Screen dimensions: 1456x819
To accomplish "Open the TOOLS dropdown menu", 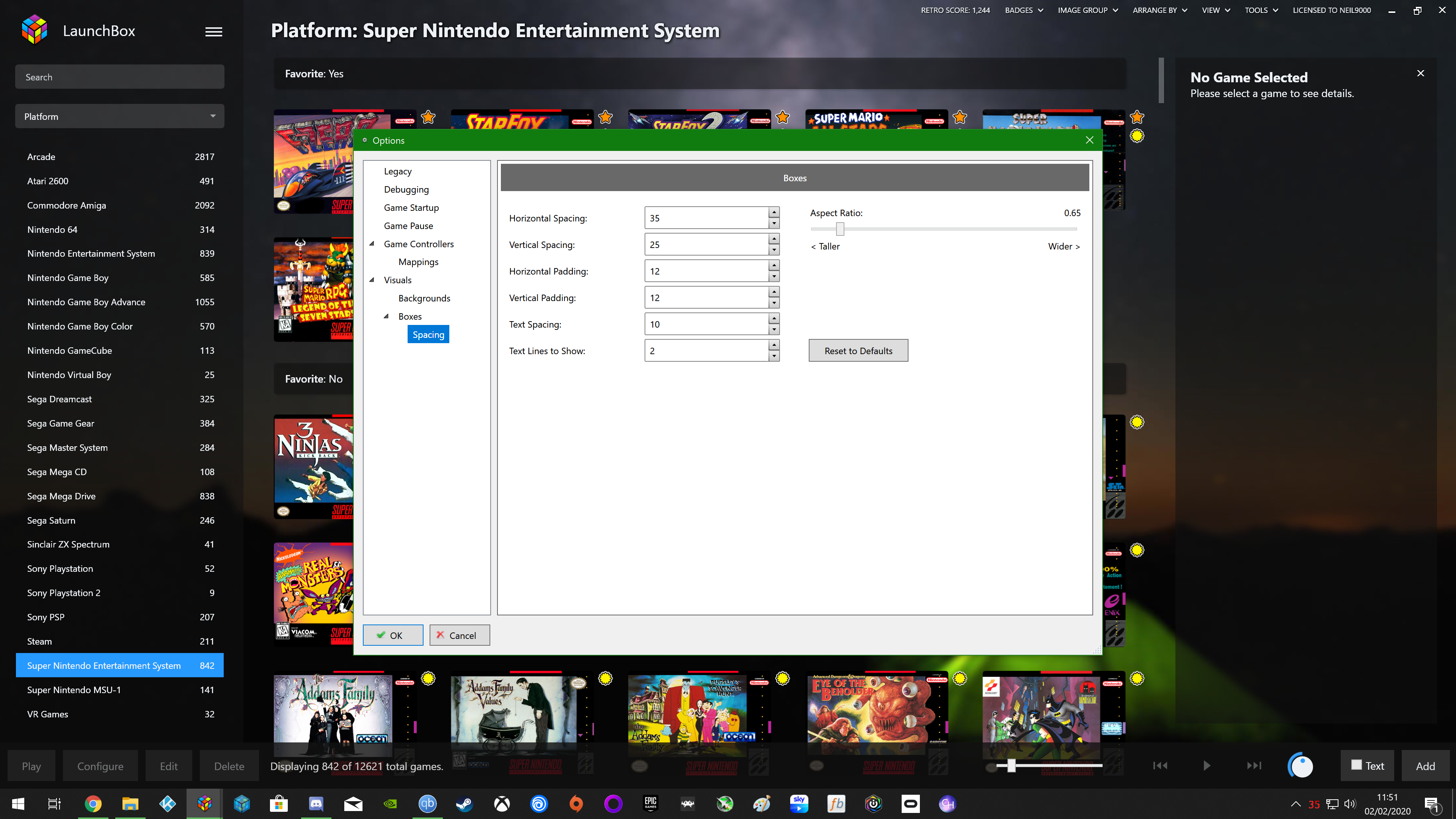I will [1261, 10].
